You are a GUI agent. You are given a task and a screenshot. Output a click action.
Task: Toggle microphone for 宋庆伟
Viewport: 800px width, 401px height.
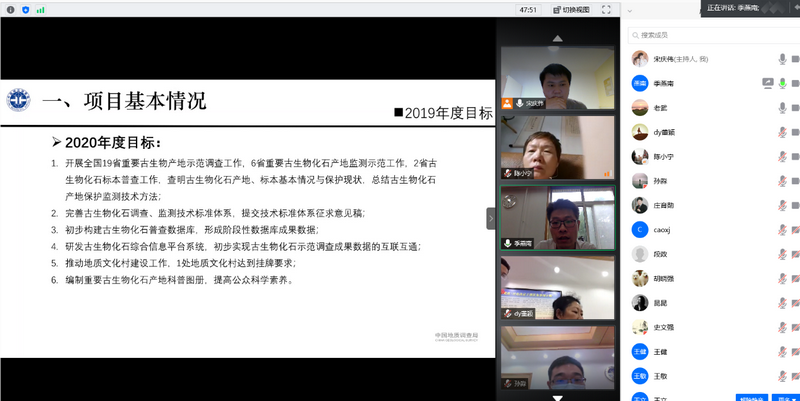tap(781, 58)
